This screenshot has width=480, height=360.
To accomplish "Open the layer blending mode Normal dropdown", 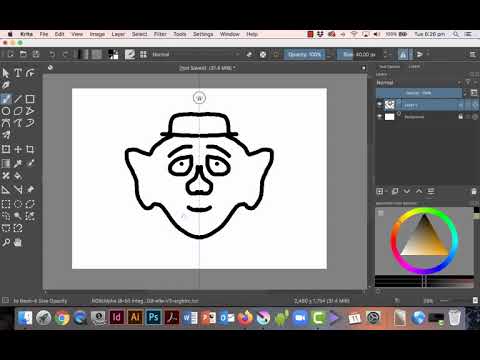I will [x=419, y=82].
